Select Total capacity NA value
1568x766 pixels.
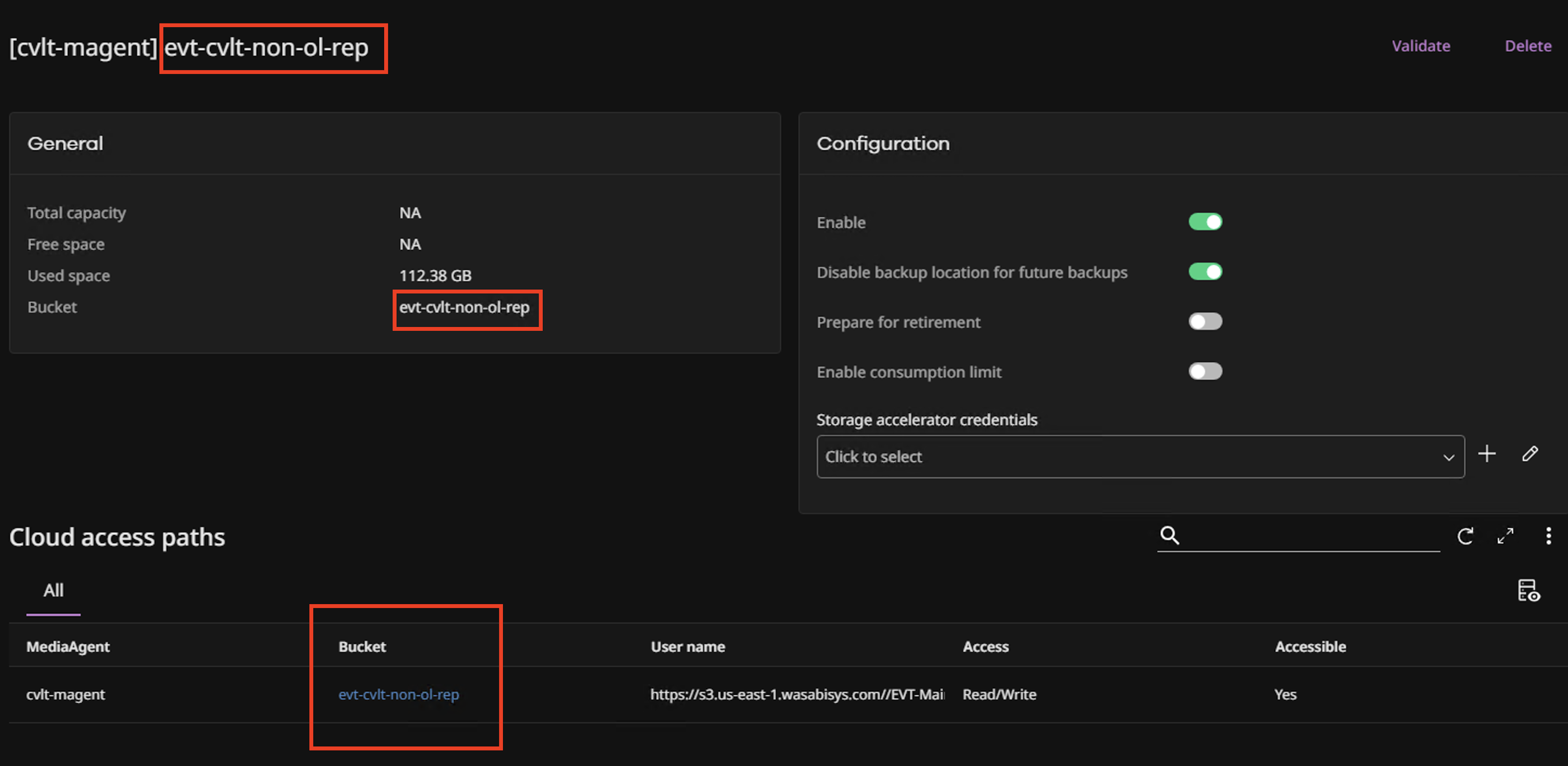410,213
